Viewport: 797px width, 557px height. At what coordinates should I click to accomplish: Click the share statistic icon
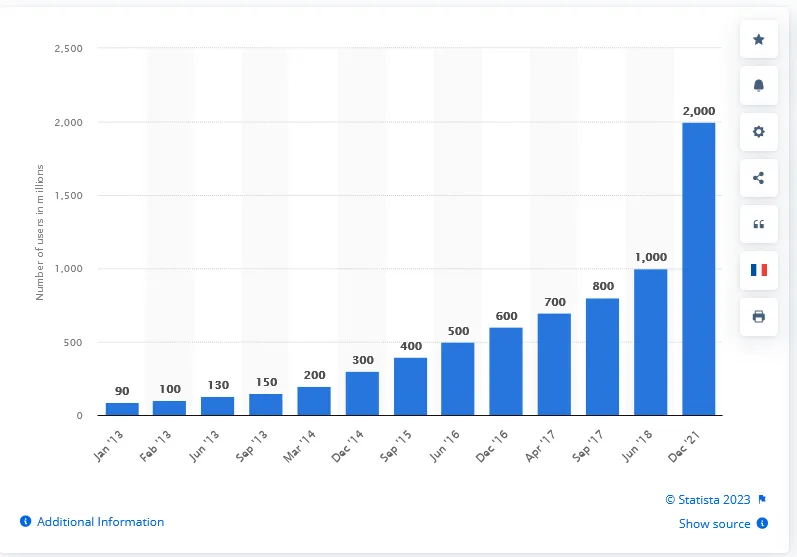pyautogui.click(x=758, y=178)
